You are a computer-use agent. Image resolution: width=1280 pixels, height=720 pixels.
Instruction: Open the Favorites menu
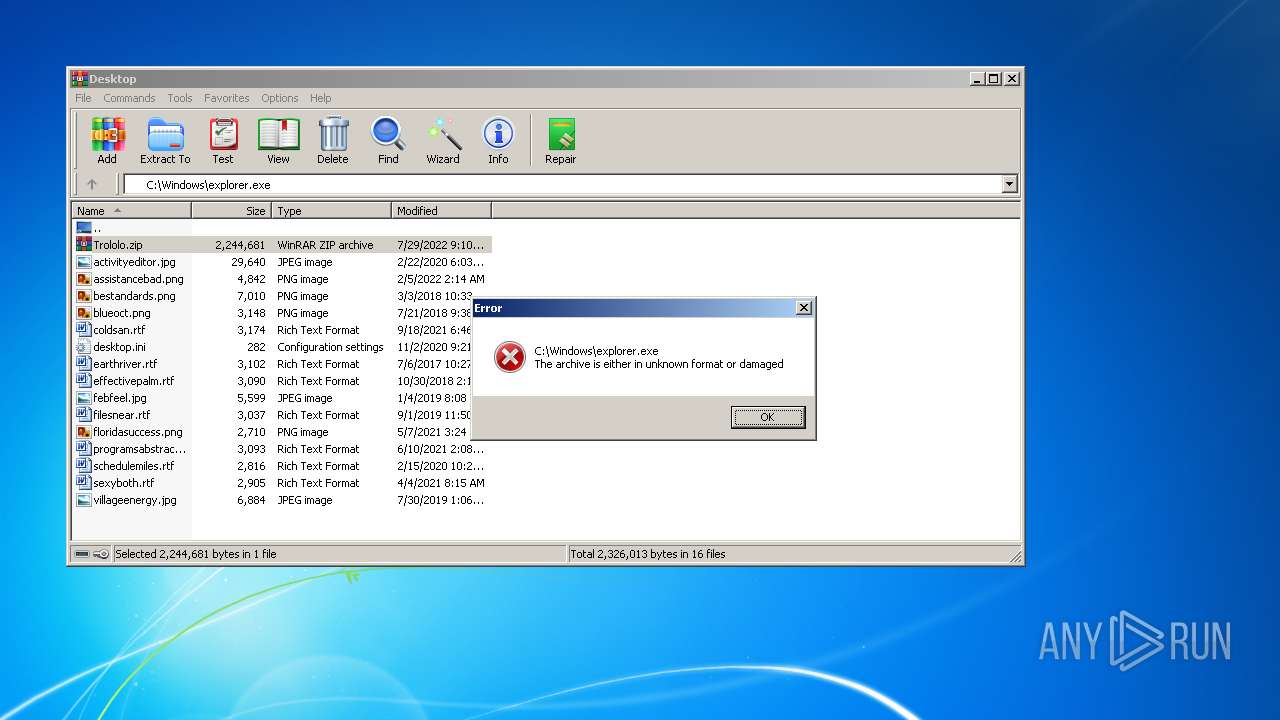click(x=227, y=98)
